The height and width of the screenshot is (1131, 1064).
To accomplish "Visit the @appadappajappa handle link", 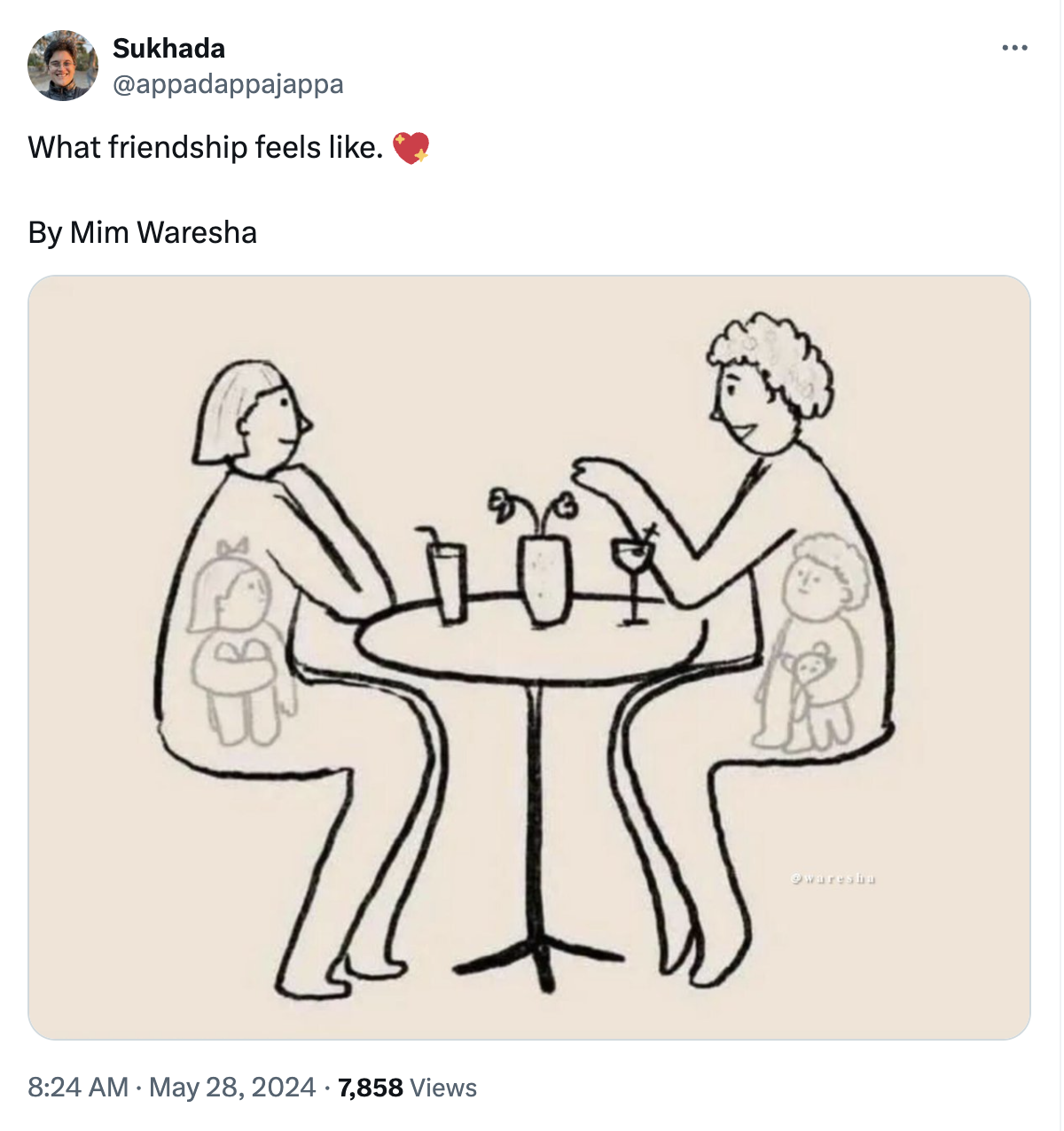I will point(228,84).
